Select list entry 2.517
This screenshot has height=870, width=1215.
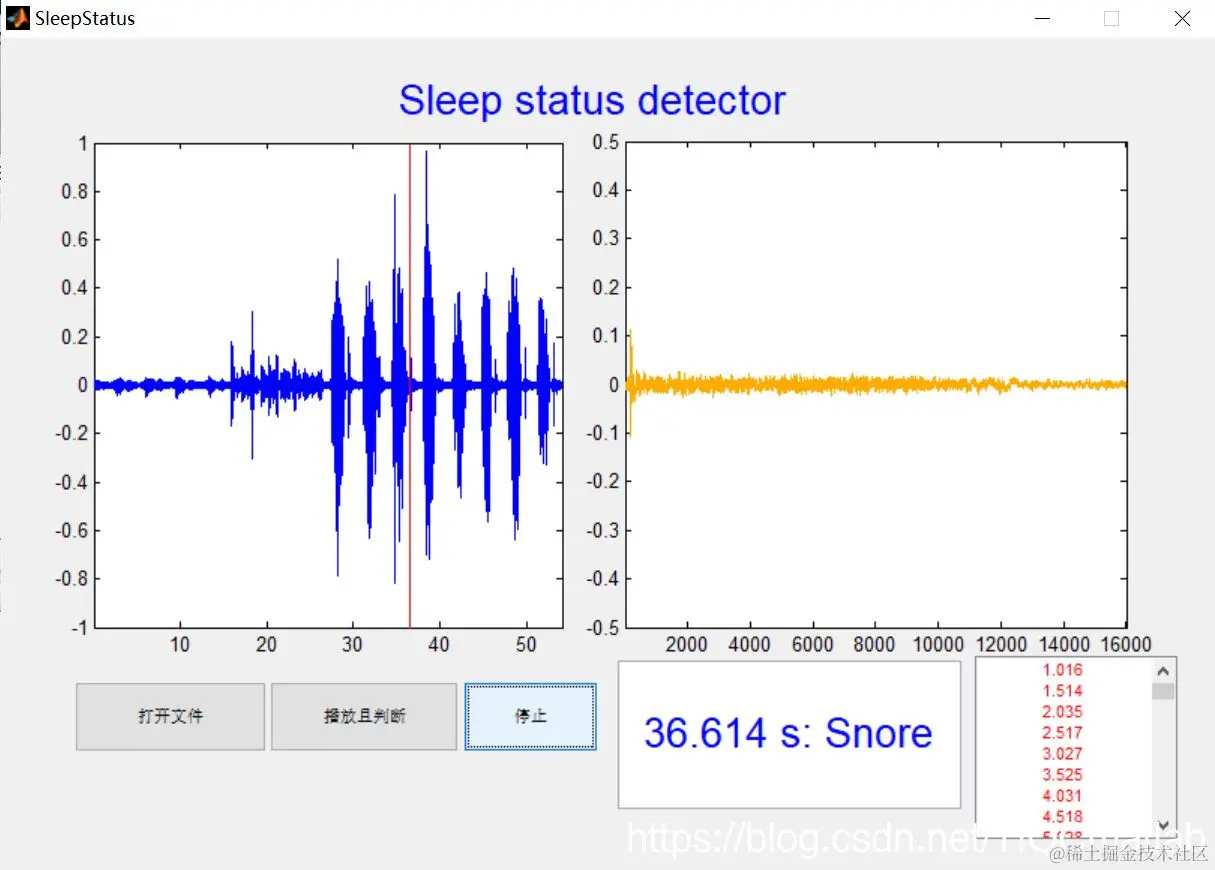[1062, 733]
